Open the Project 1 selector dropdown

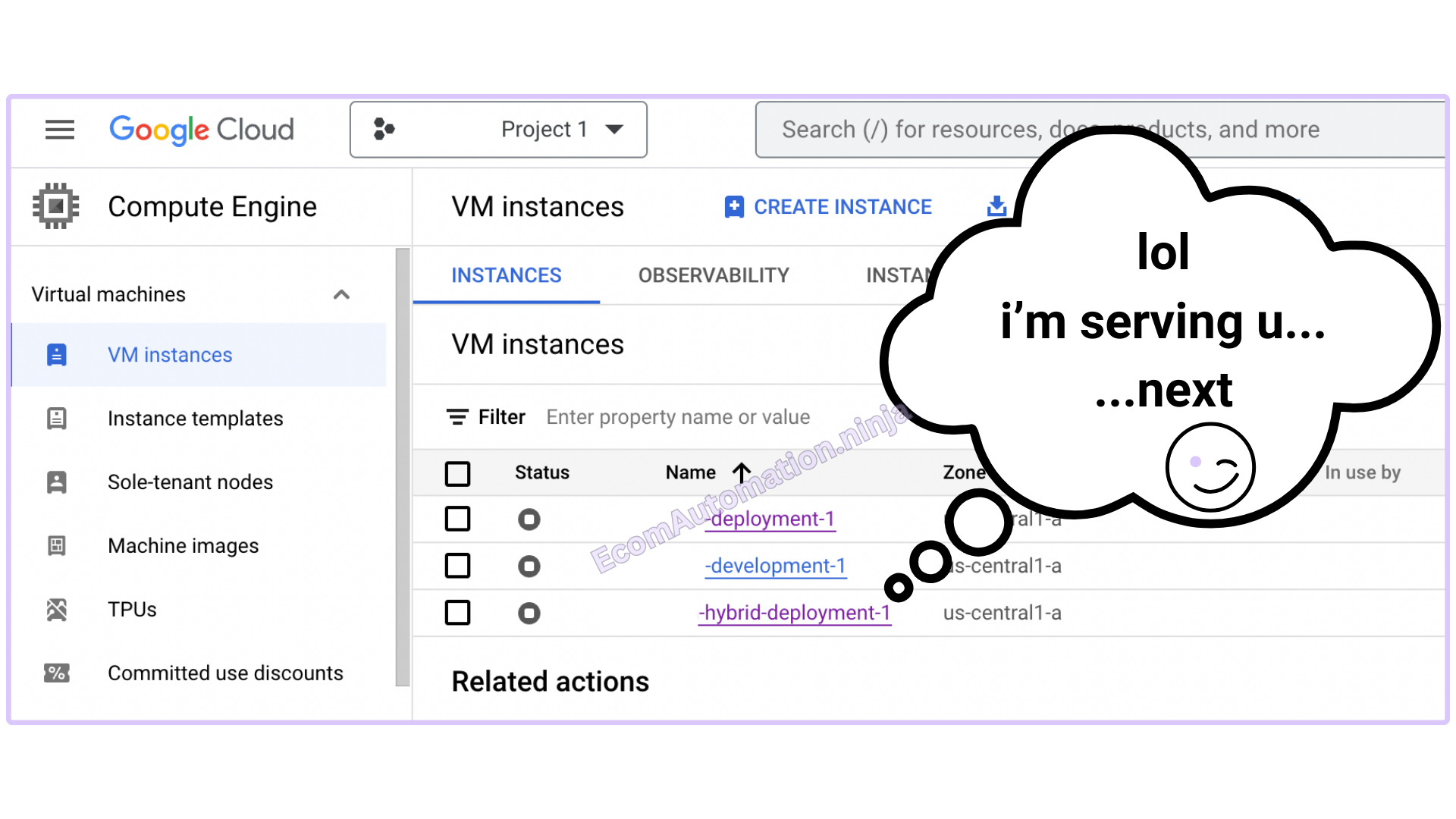tap(498, 130)
